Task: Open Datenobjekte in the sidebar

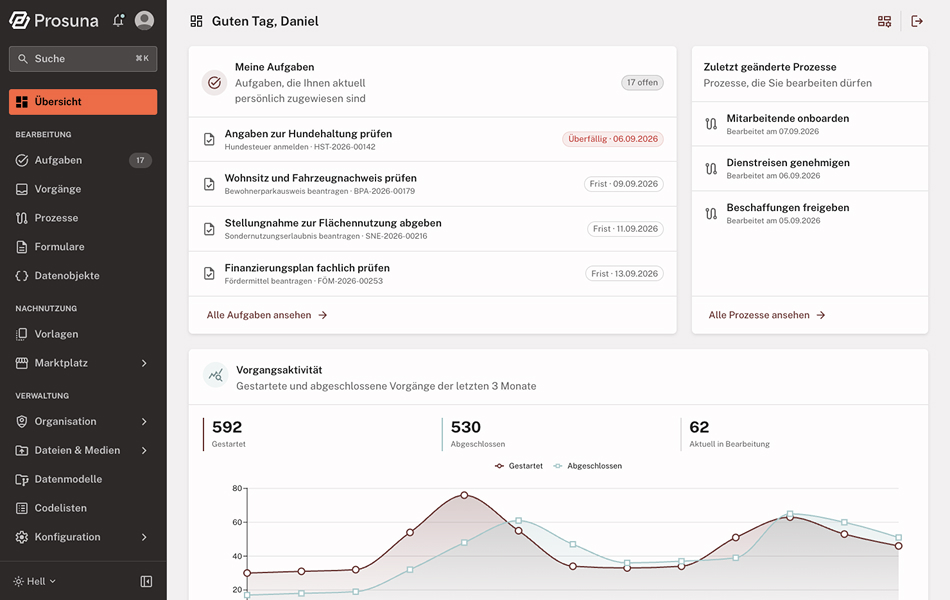Action: click(83, 276)
